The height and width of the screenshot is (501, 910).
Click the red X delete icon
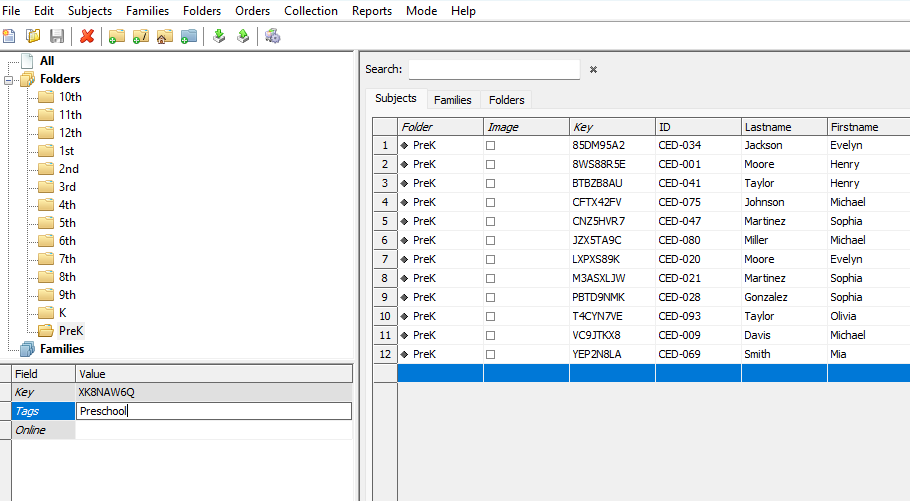point(87,36)
